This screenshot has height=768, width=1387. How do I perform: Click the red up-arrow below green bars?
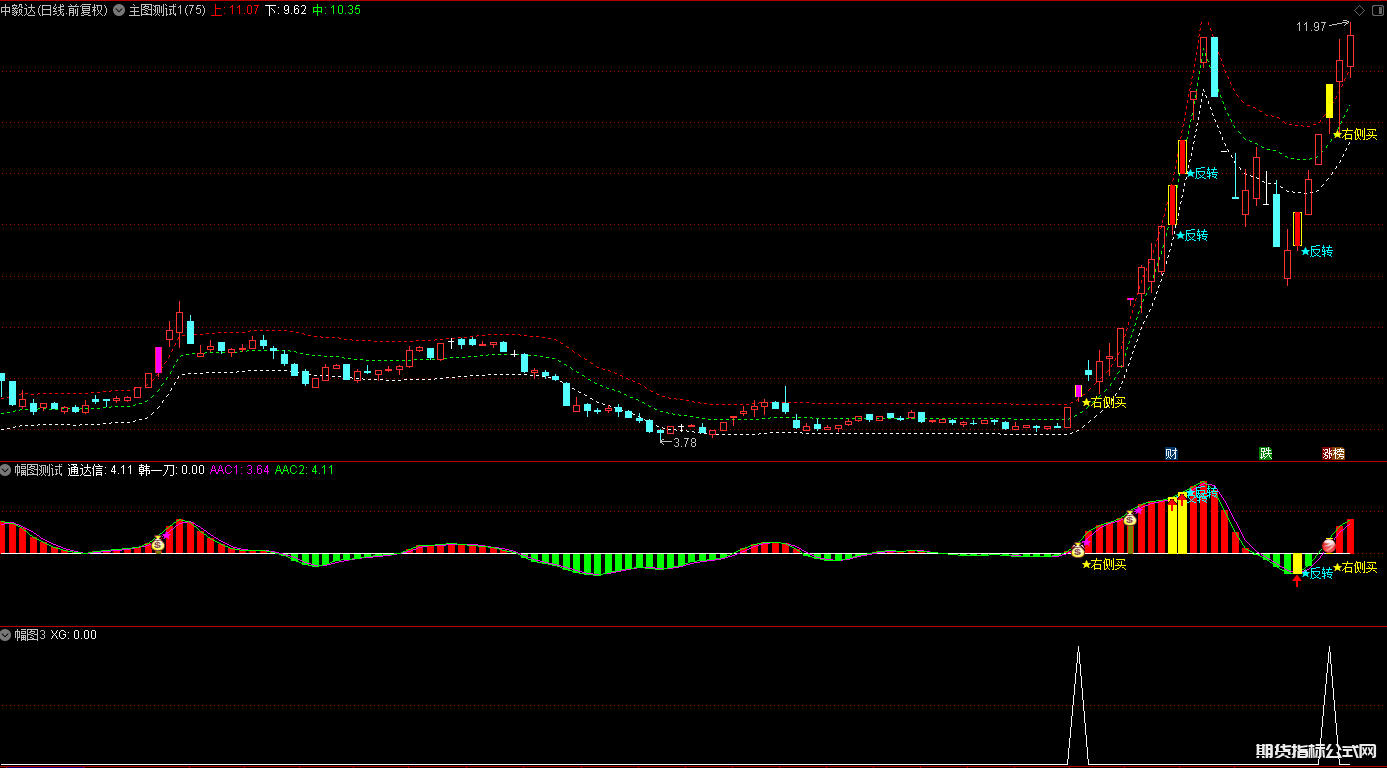[x=1297, y=579]
